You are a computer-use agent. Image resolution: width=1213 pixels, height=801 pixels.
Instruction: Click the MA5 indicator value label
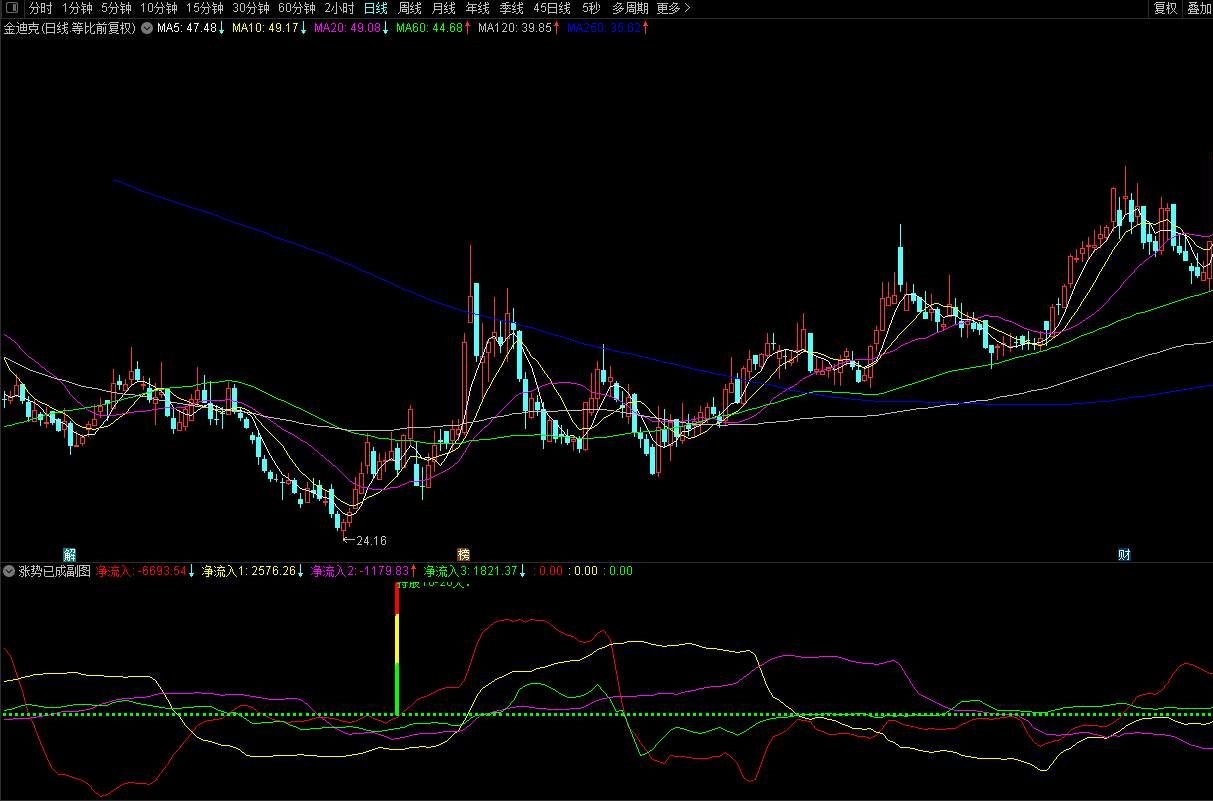(x=186, y=28)
